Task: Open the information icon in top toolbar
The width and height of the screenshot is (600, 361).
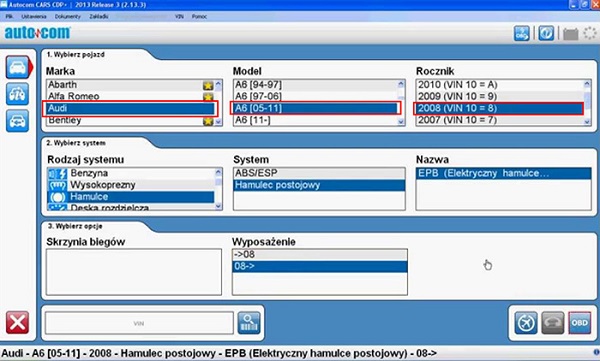Action: pos(546,33)
